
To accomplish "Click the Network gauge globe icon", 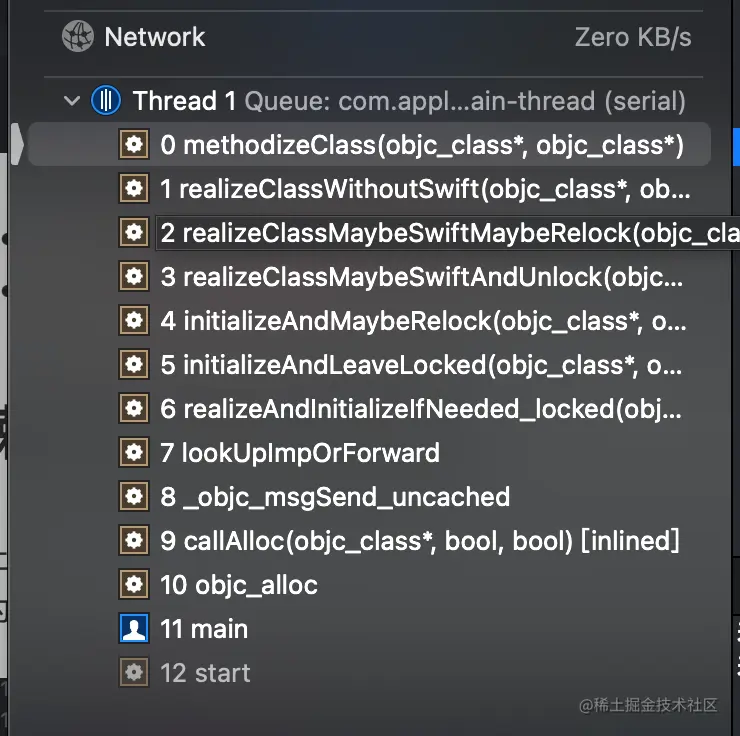I will click(x=78, y=36).
